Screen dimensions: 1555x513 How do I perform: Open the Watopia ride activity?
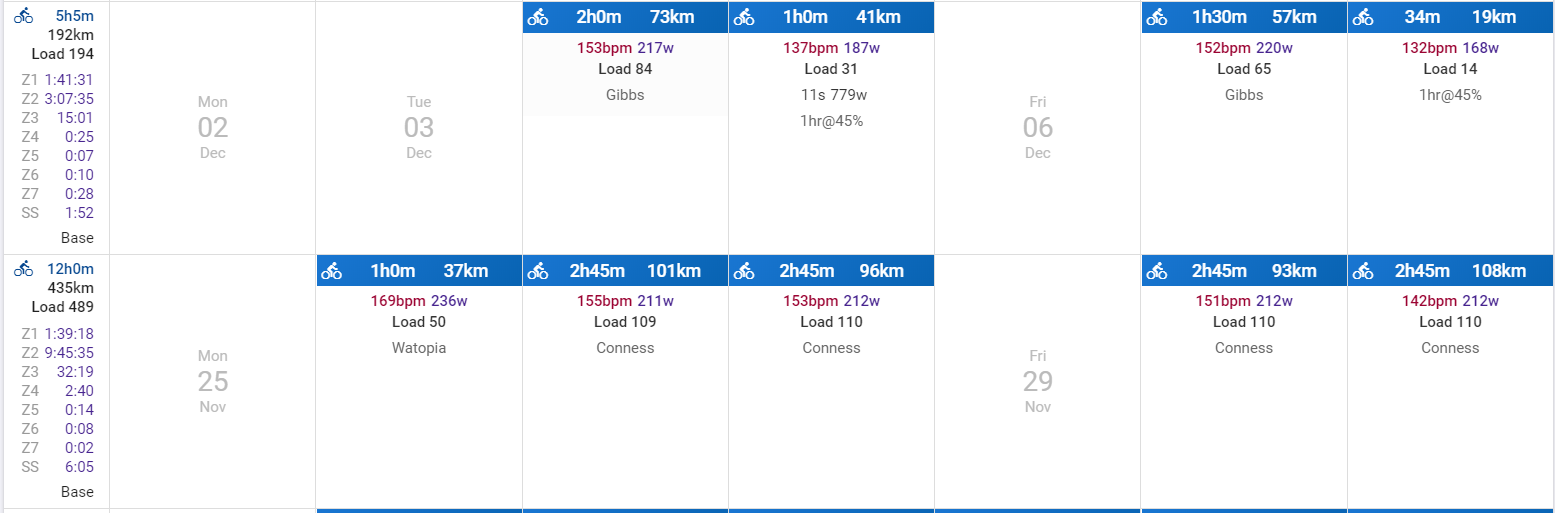point(419,310)
